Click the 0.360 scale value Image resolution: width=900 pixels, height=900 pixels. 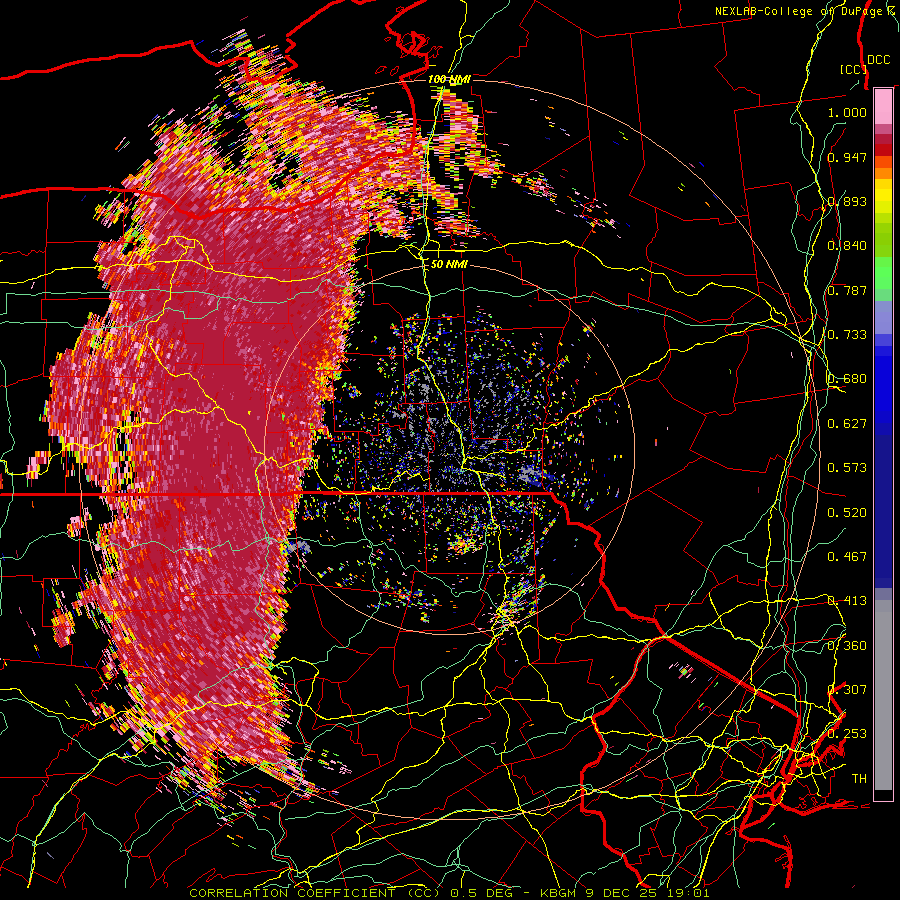847,646
